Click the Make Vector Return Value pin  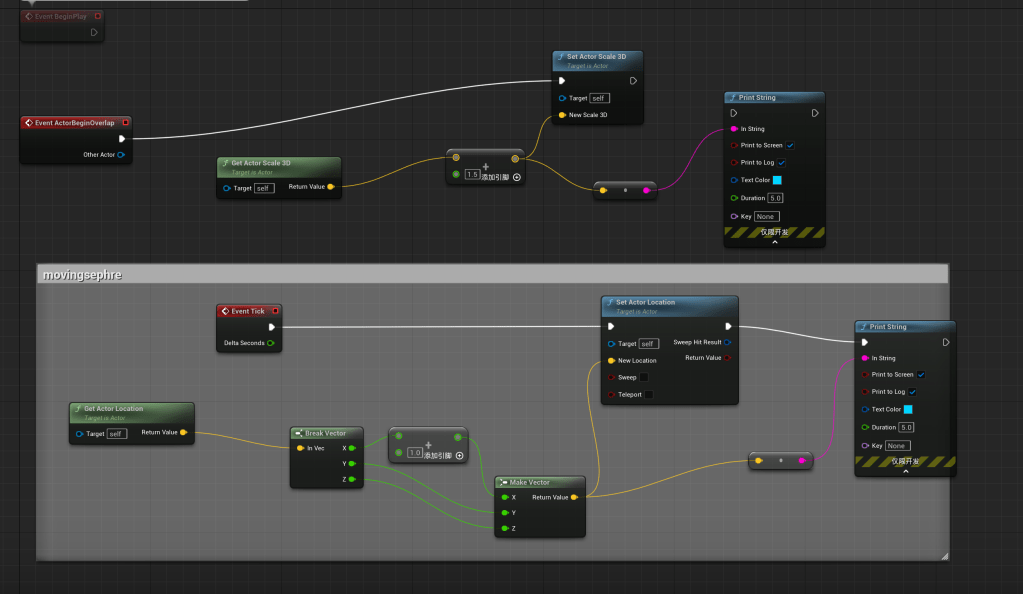[x=573, y=497]
